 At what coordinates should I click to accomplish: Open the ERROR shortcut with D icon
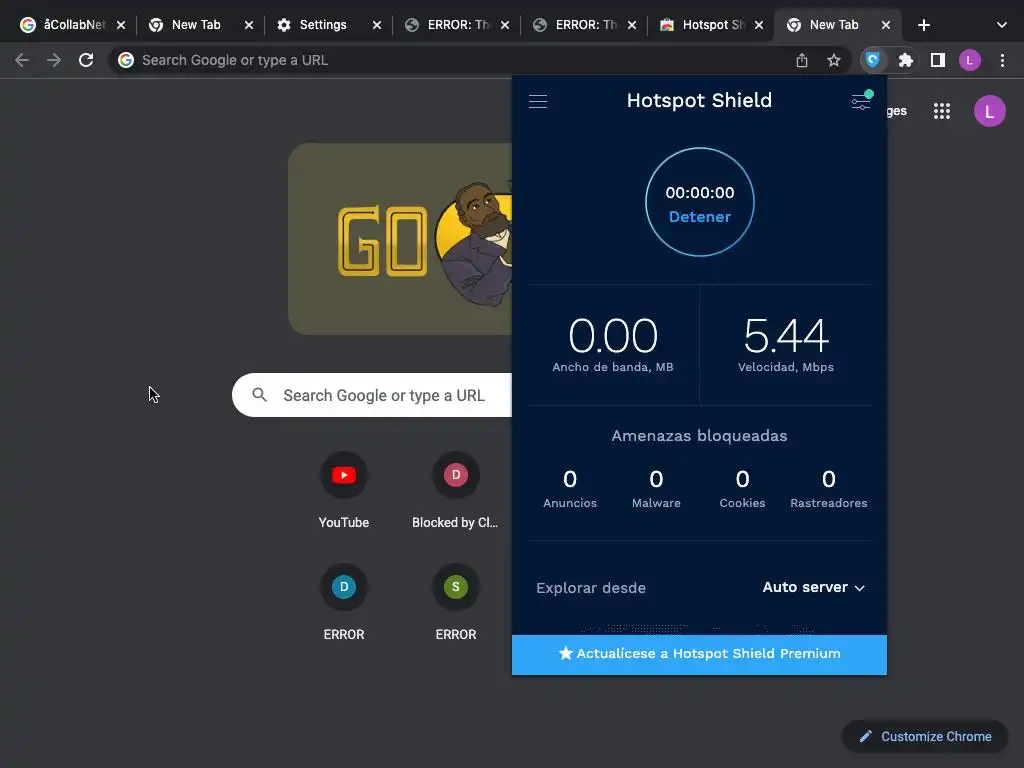pyautogui.click(x=344, y=602)
